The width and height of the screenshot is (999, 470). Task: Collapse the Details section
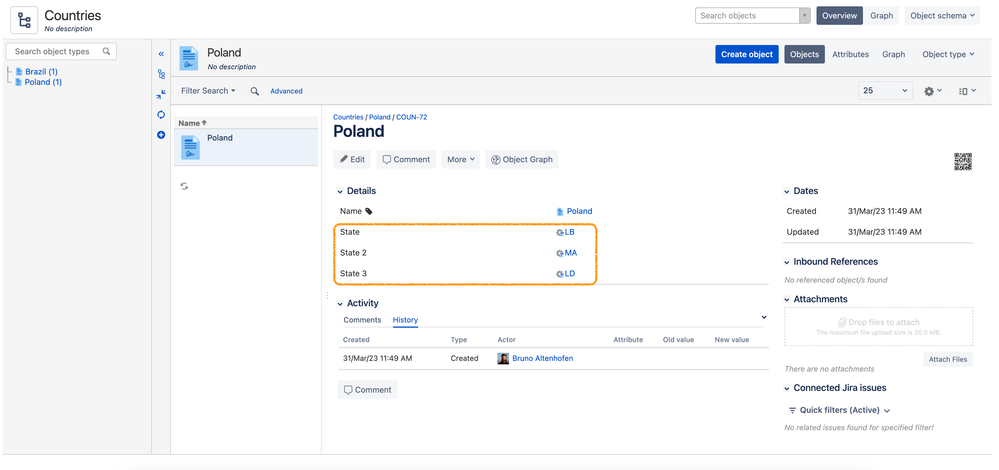pos(340,191)
